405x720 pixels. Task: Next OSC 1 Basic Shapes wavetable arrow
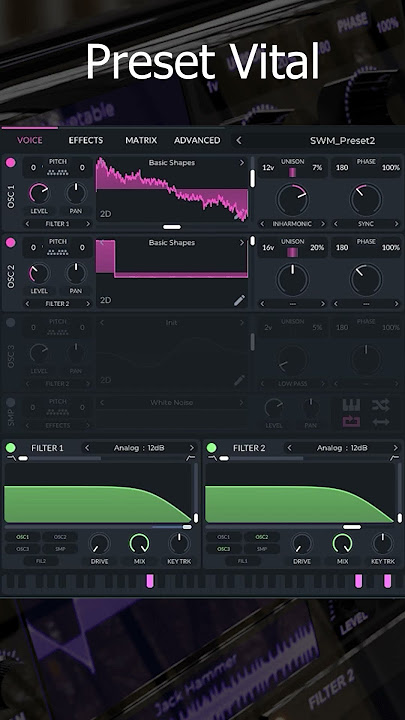click(242, 163)
